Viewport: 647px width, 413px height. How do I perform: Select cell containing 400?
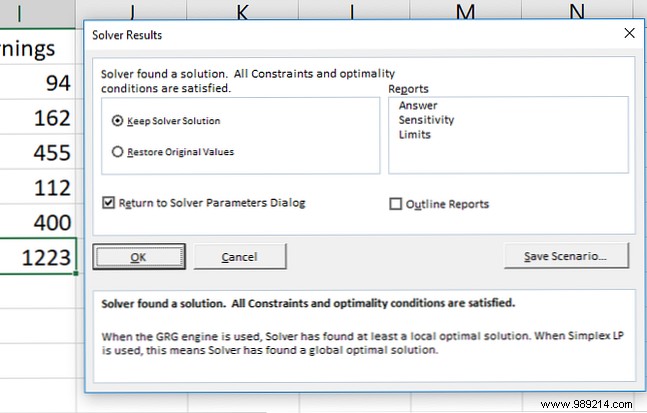(38, 221)
